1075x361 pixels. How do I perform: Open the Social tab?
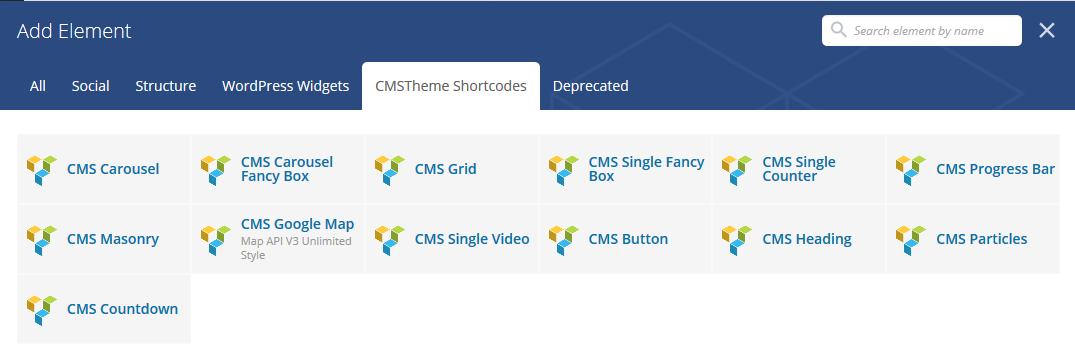[x=90, y=86]
